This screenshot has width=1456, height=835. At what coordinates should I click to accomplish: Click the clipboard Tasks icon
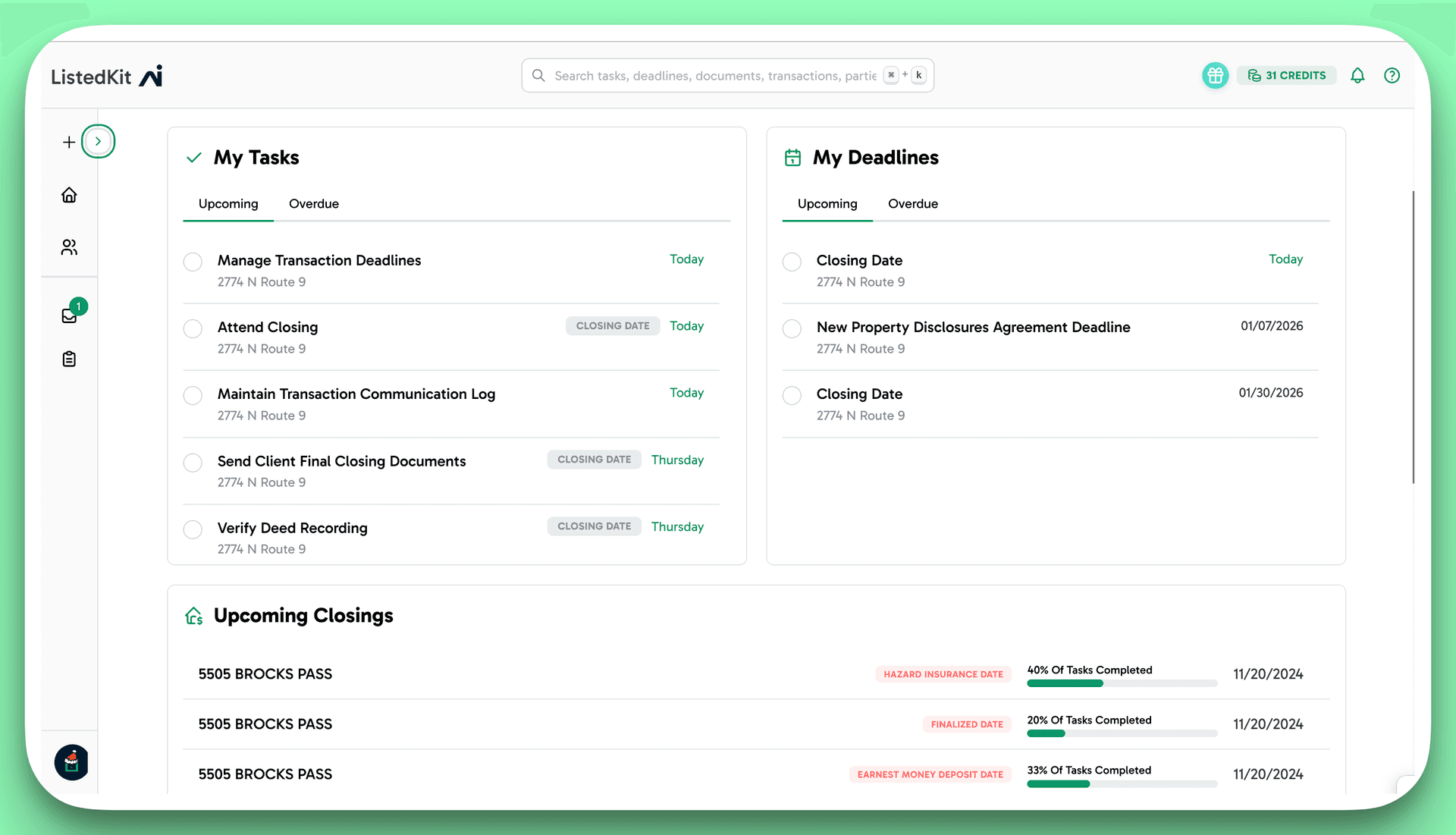tap(69, 359)
